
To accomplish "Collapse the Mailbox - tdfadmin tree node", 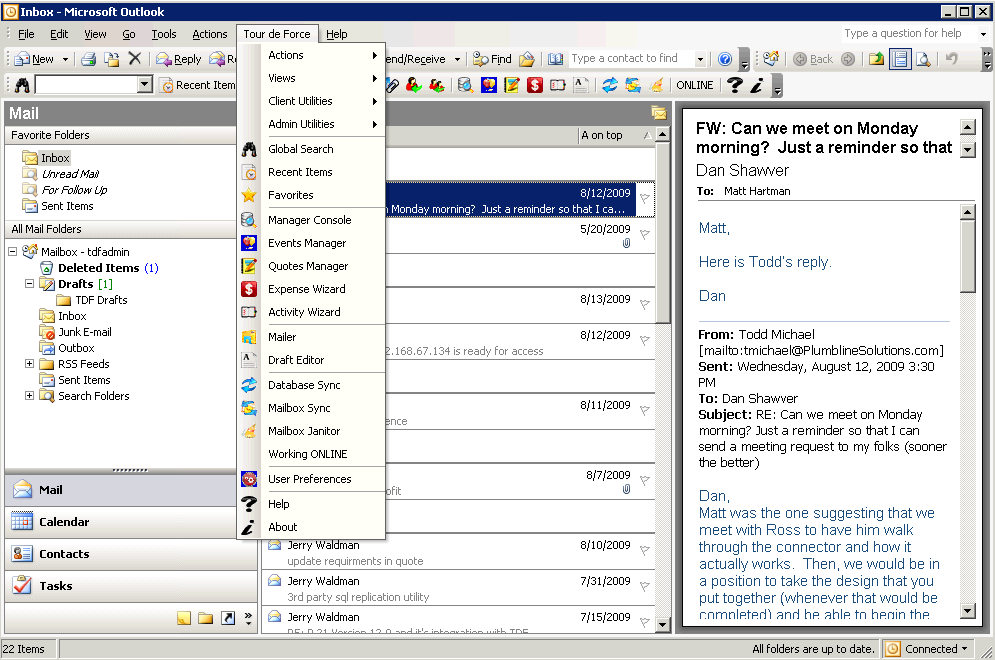I will pyautogui.click(x=13, y=252).
